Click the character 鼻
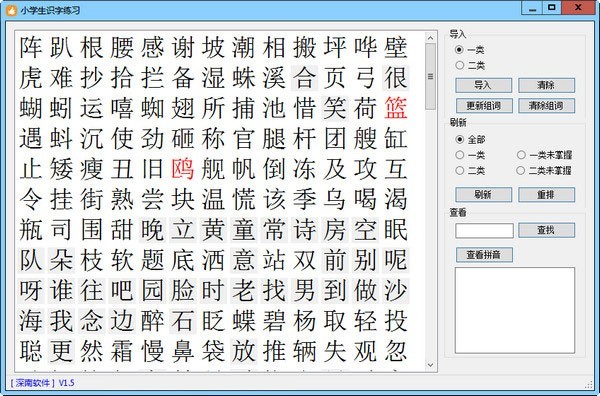 point(183,351)
